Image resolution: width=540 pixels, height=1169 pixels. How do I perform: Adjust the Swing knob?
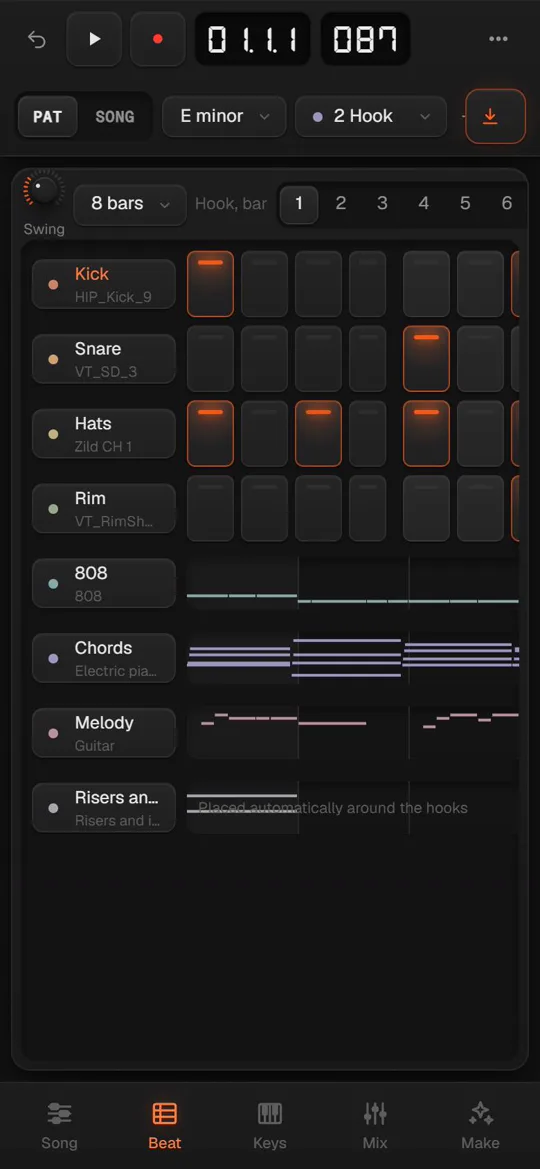[43, 189]
